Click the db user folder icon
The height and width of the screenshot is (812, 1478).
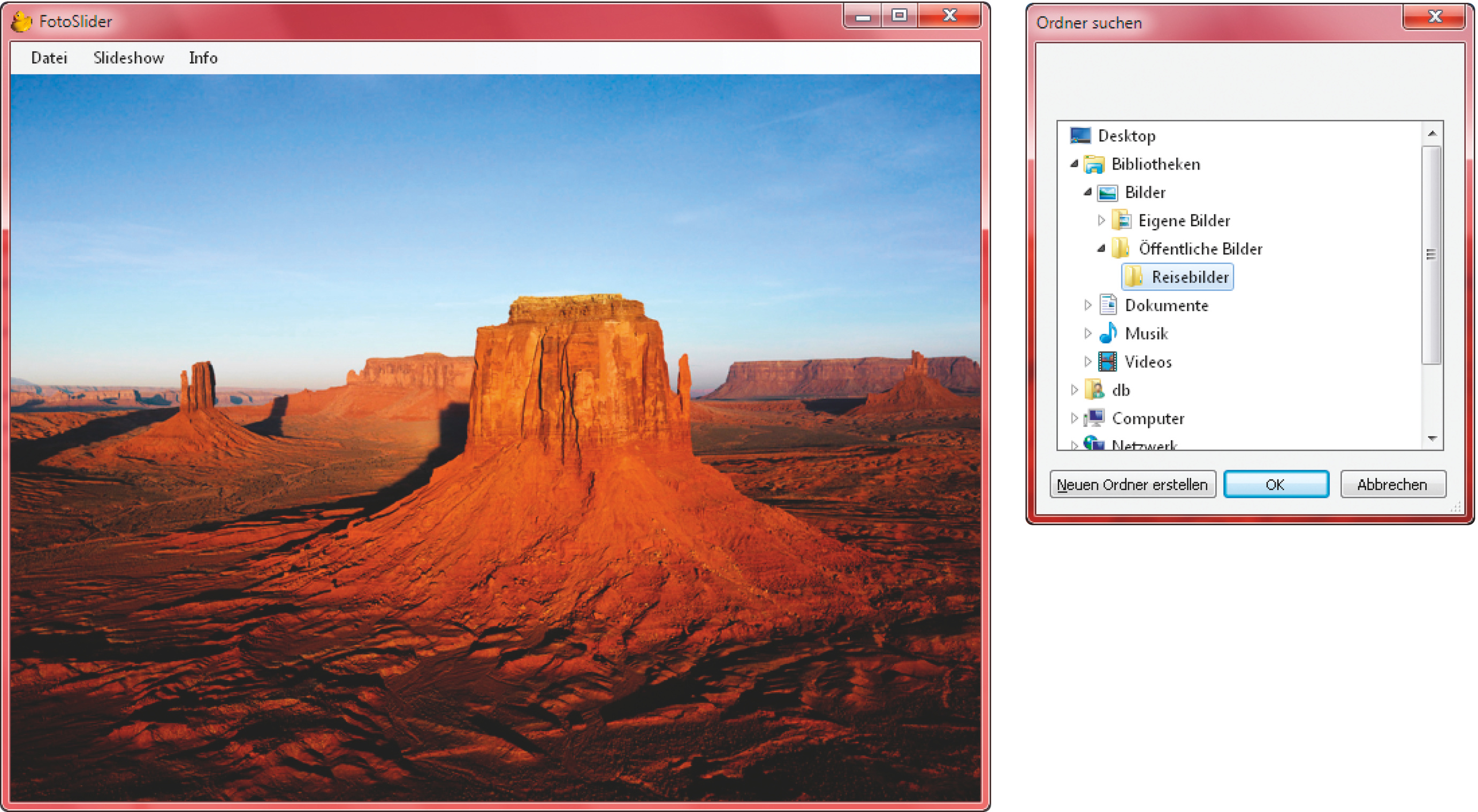[1094, 390]
